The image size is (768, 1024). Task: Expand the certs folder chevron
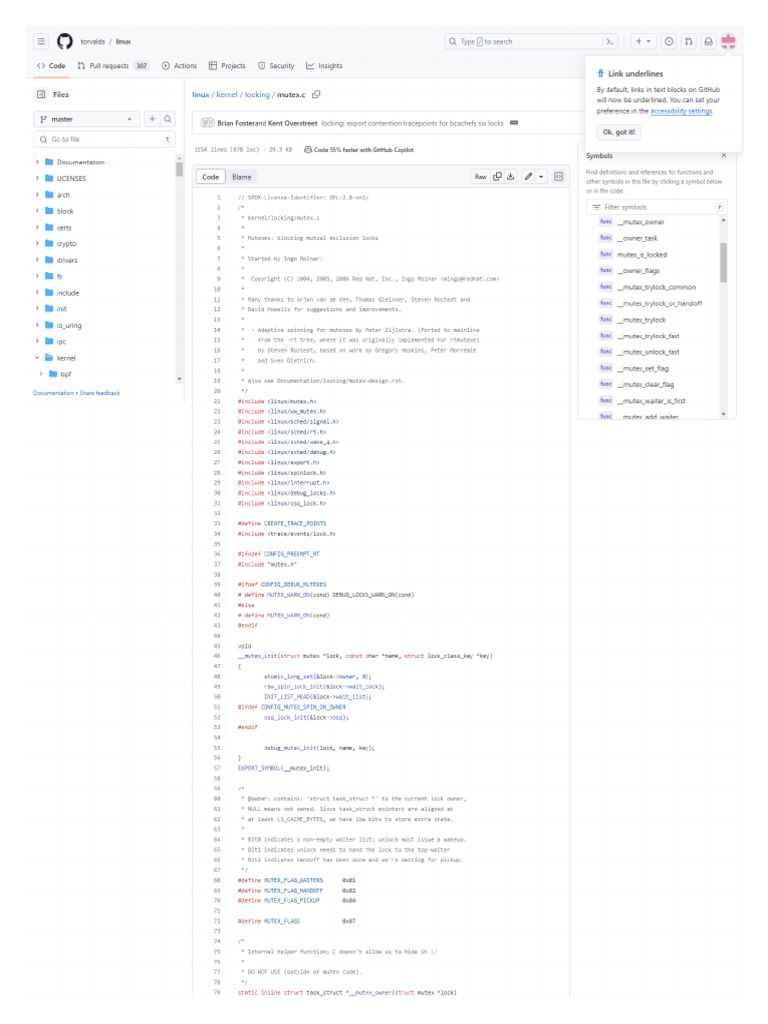tap(37, 227)
